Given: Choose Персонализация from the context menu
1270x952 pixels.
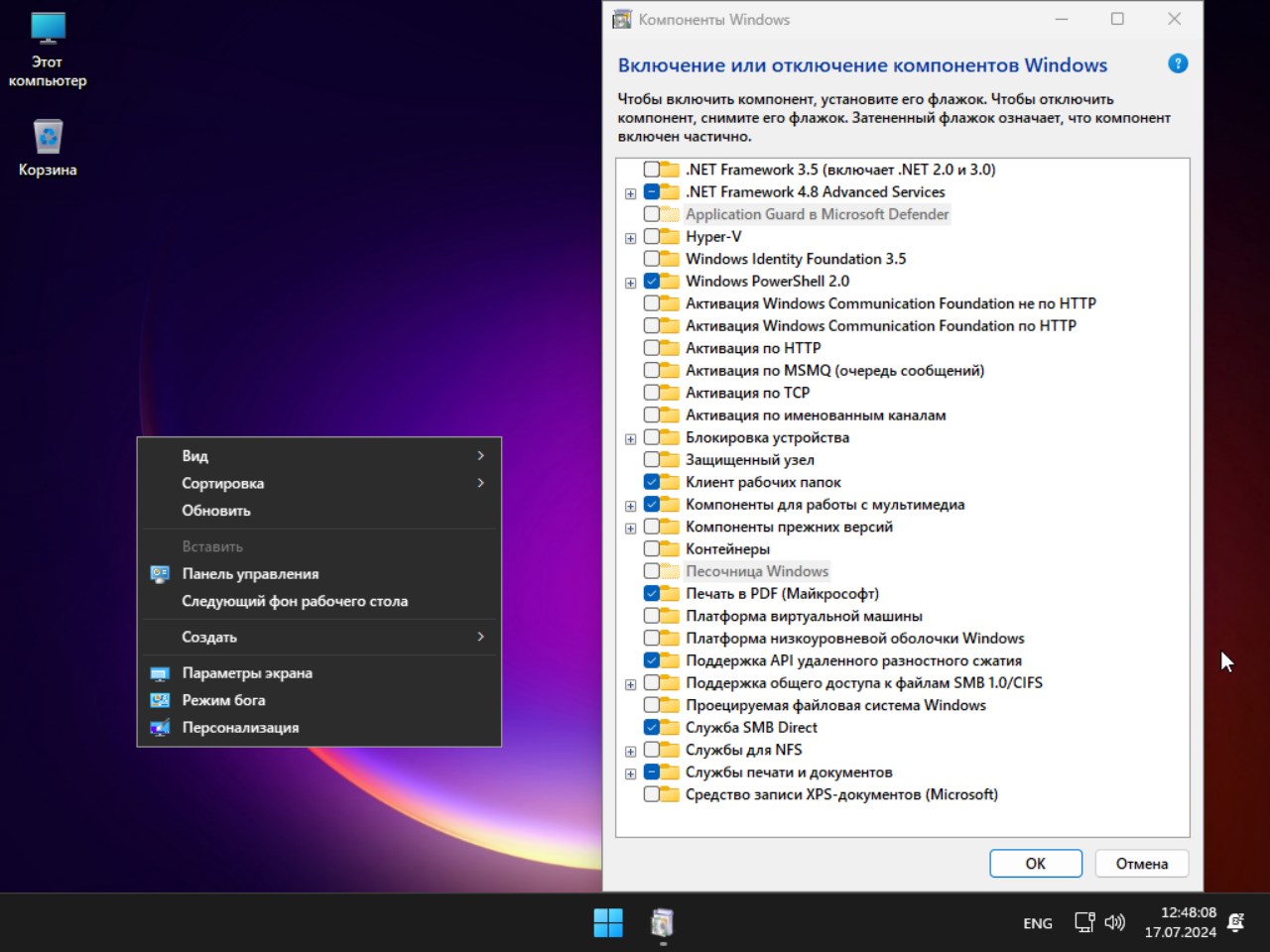Looking at the screenshot, I should (x=318, y=728).
